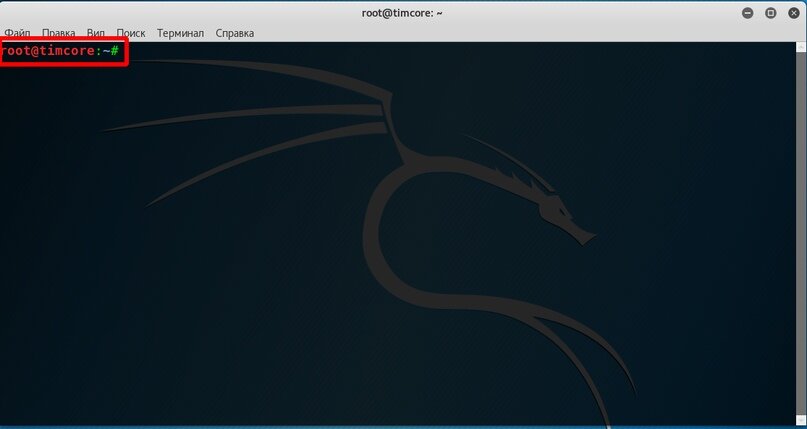Minimize the terminal window

(x=748, y=13)
